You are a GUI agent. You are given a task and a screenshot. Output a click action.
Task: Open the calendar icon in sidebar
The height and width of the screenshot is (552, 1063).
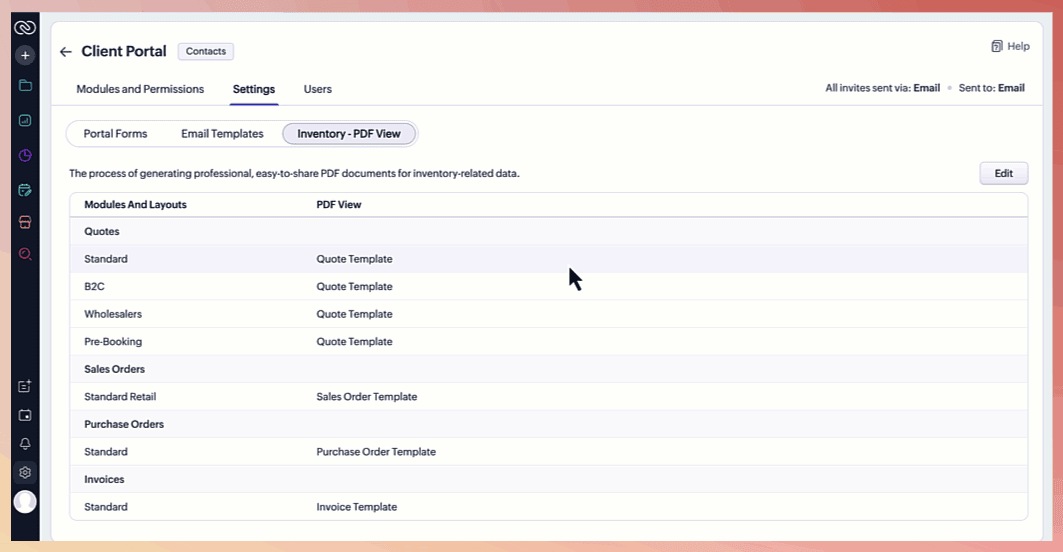tap(25, 190)
